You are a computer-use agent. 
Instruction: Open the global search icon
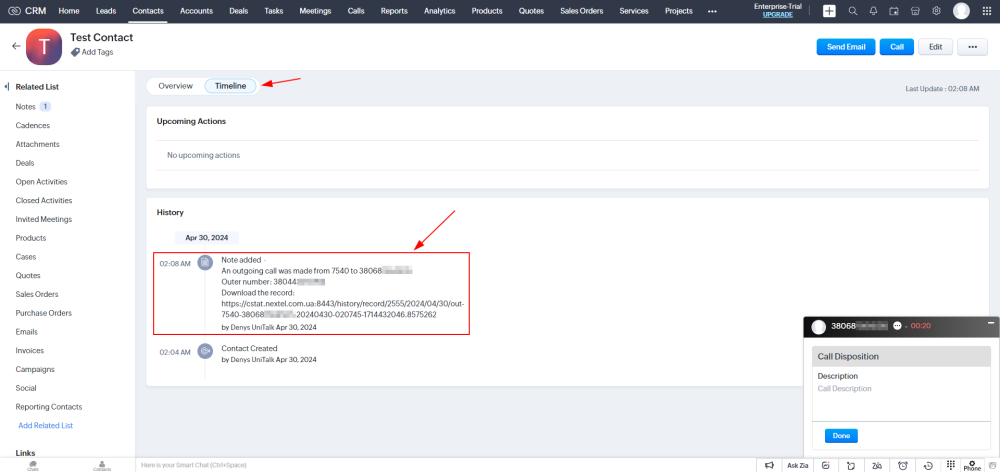(853, 11)
